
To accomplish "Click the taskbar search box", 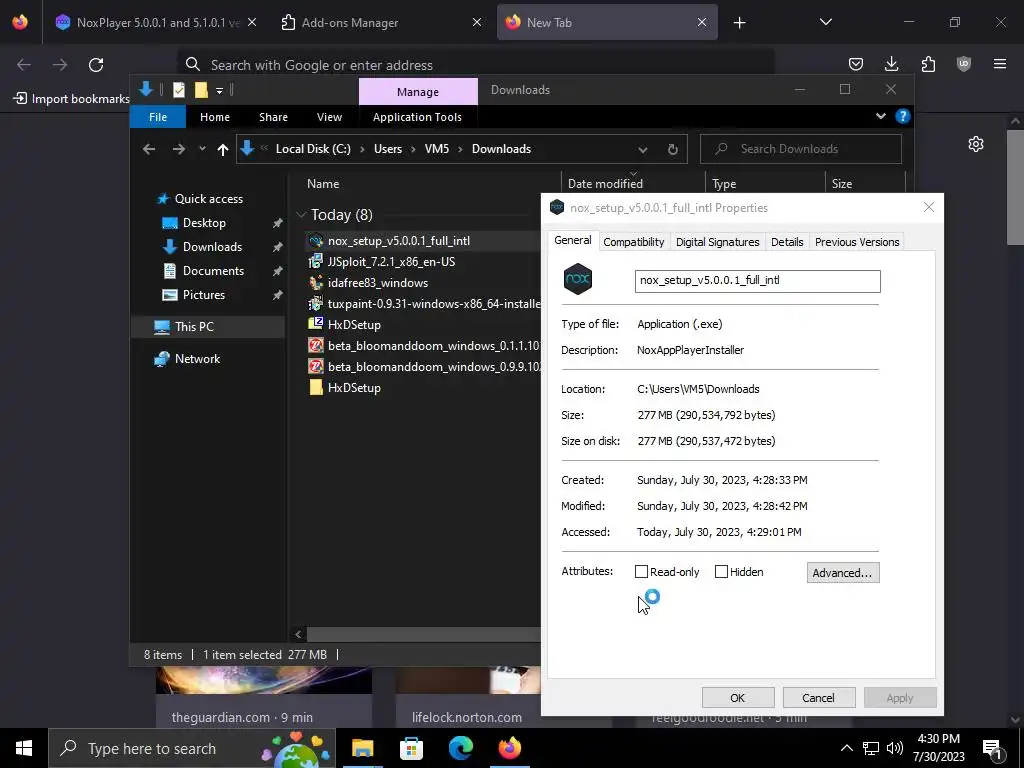I will click(192, 748).
